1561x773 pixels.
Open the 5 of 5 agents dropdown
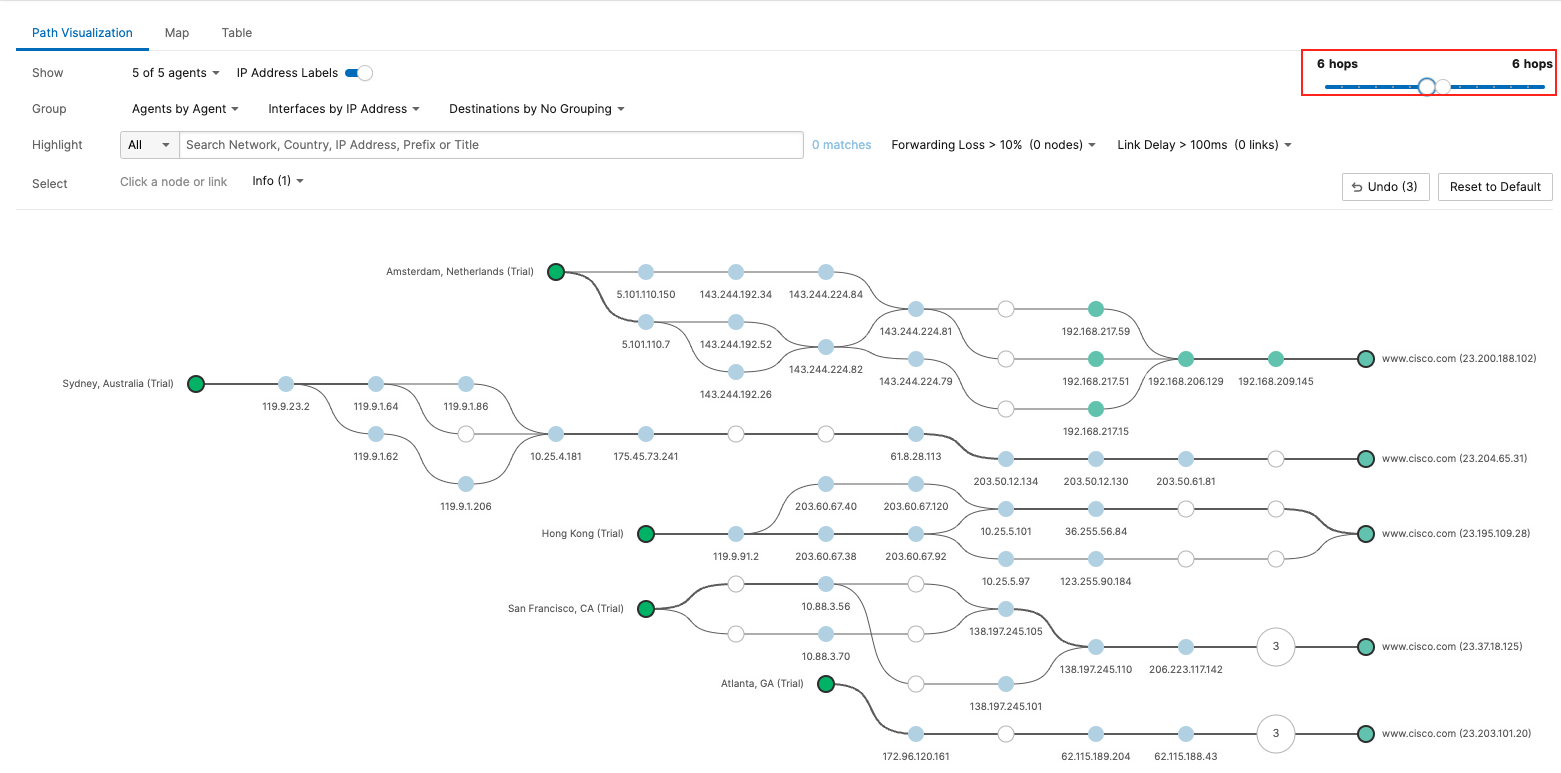pos(176,73)
